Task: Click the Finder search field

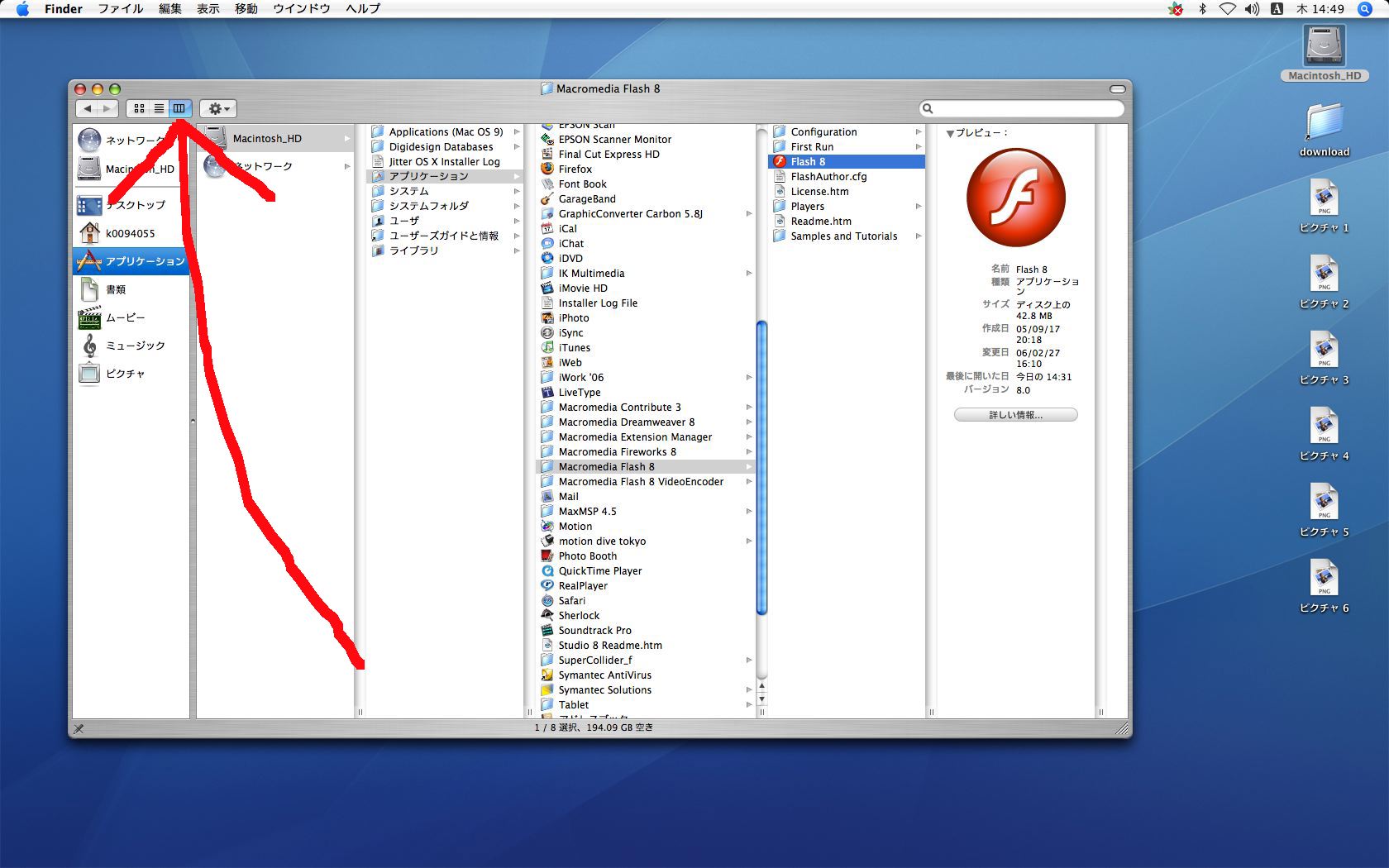Action: click(1022, 108)
